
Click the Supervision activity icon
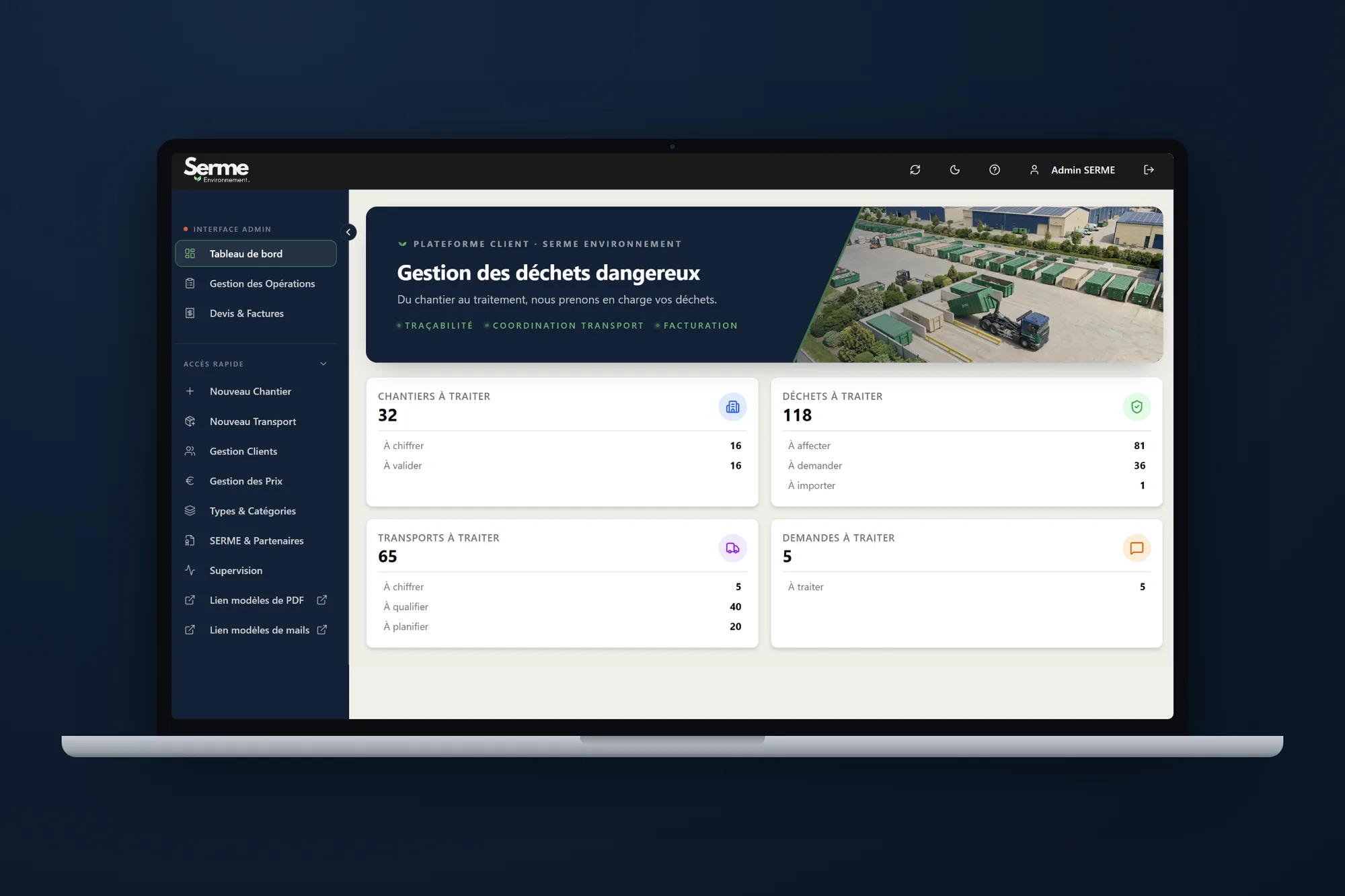(190, 570)
